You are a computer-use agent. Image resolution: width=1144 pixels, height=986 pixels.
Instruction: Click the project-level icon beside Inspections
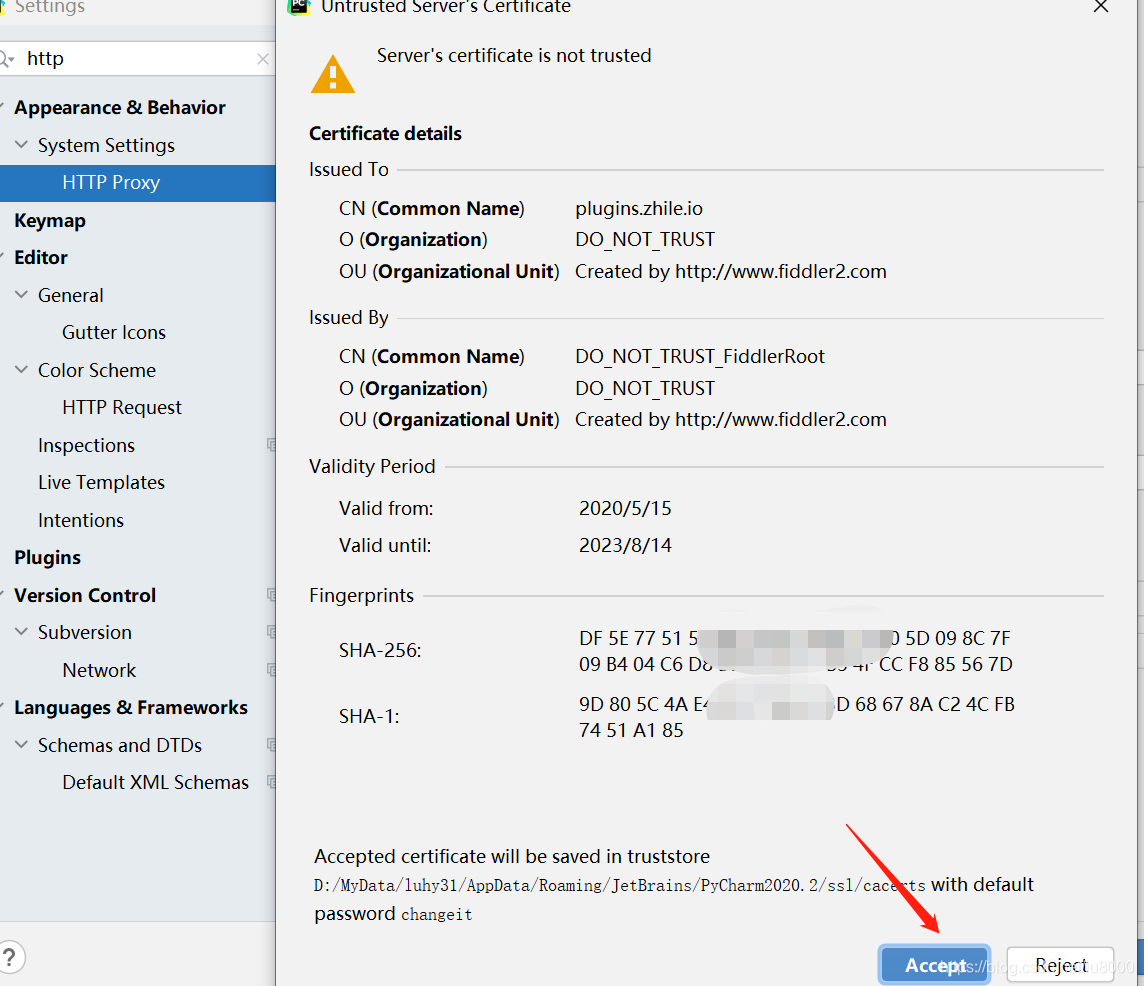pos(271,444)
